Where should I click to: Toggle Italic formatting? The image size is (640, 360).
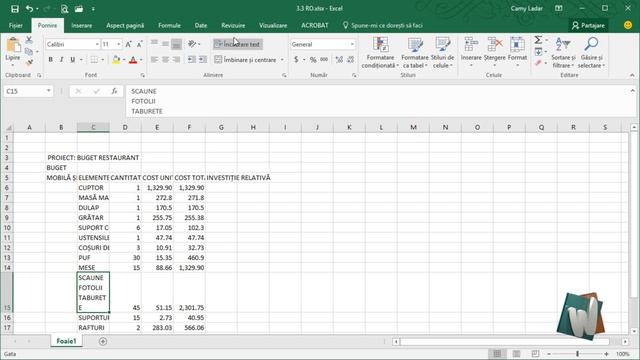61,60
